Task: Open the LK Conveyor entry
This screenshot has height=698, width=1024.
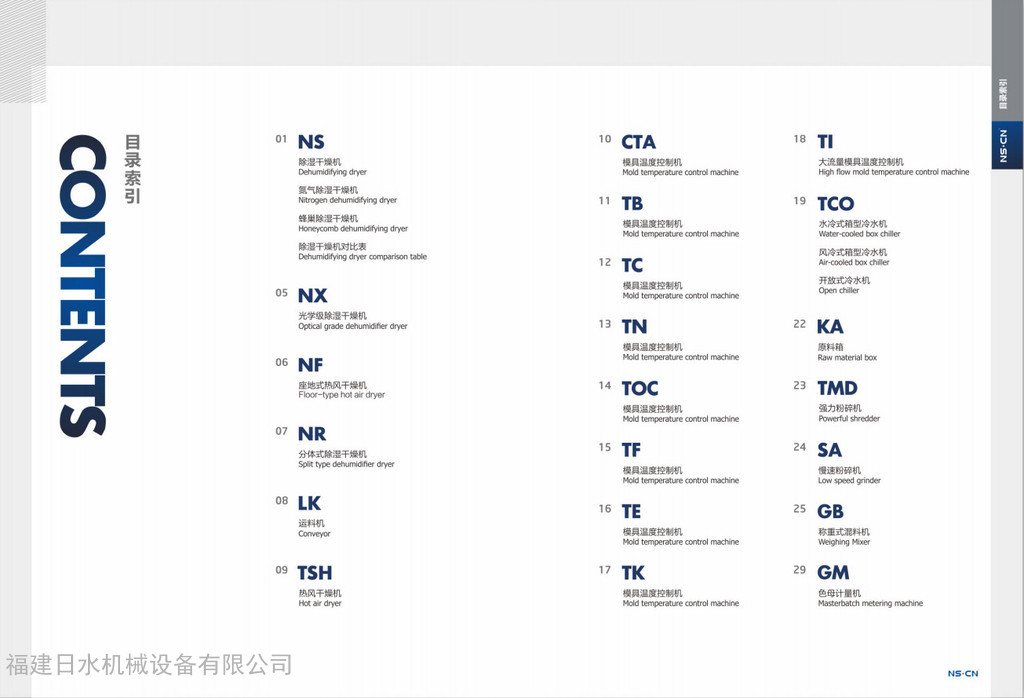Action: coord(309,504)
